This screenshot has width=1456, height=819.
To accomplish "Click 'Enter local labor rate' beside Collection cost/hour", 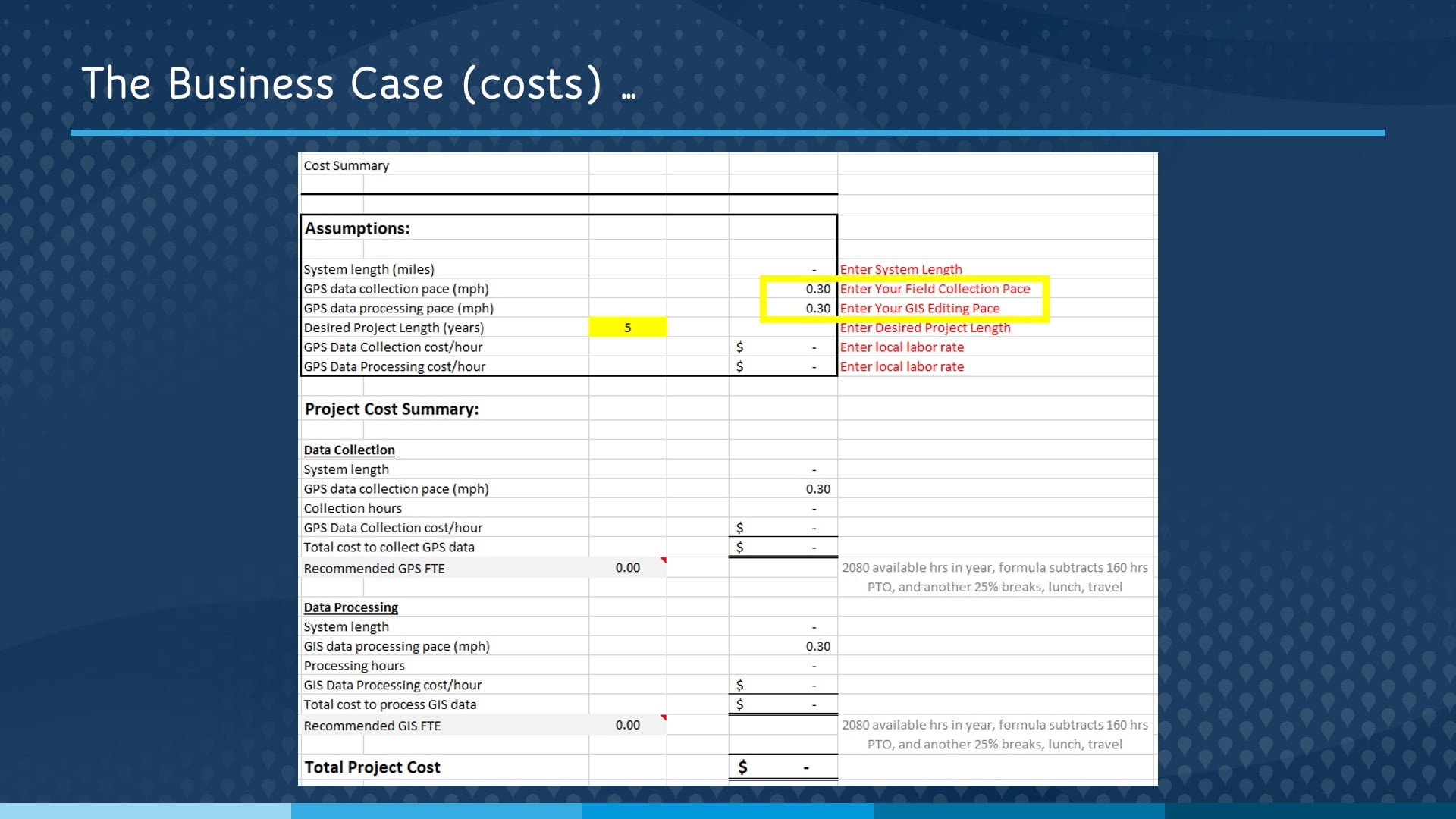I will 902,347.
